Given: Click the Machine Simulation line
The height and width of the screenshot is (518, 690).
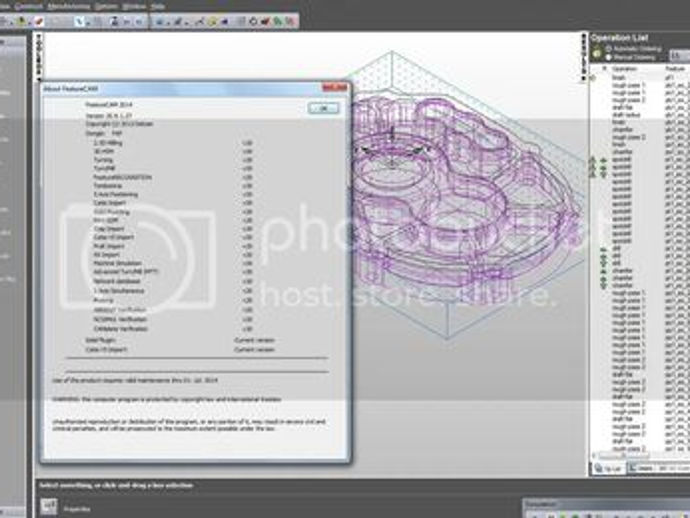Looking at the screenshot, I should (117, 263).
